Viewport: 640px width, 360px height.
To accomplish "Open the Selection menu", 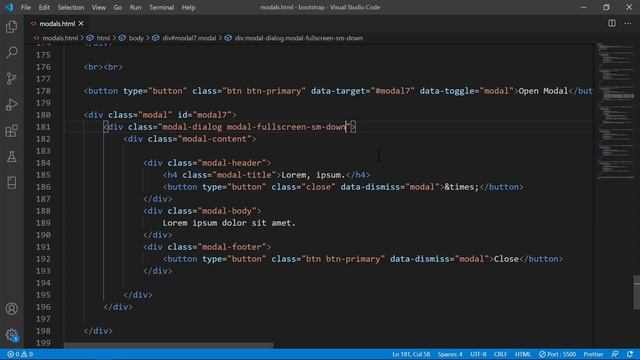I will pos(71,7).
